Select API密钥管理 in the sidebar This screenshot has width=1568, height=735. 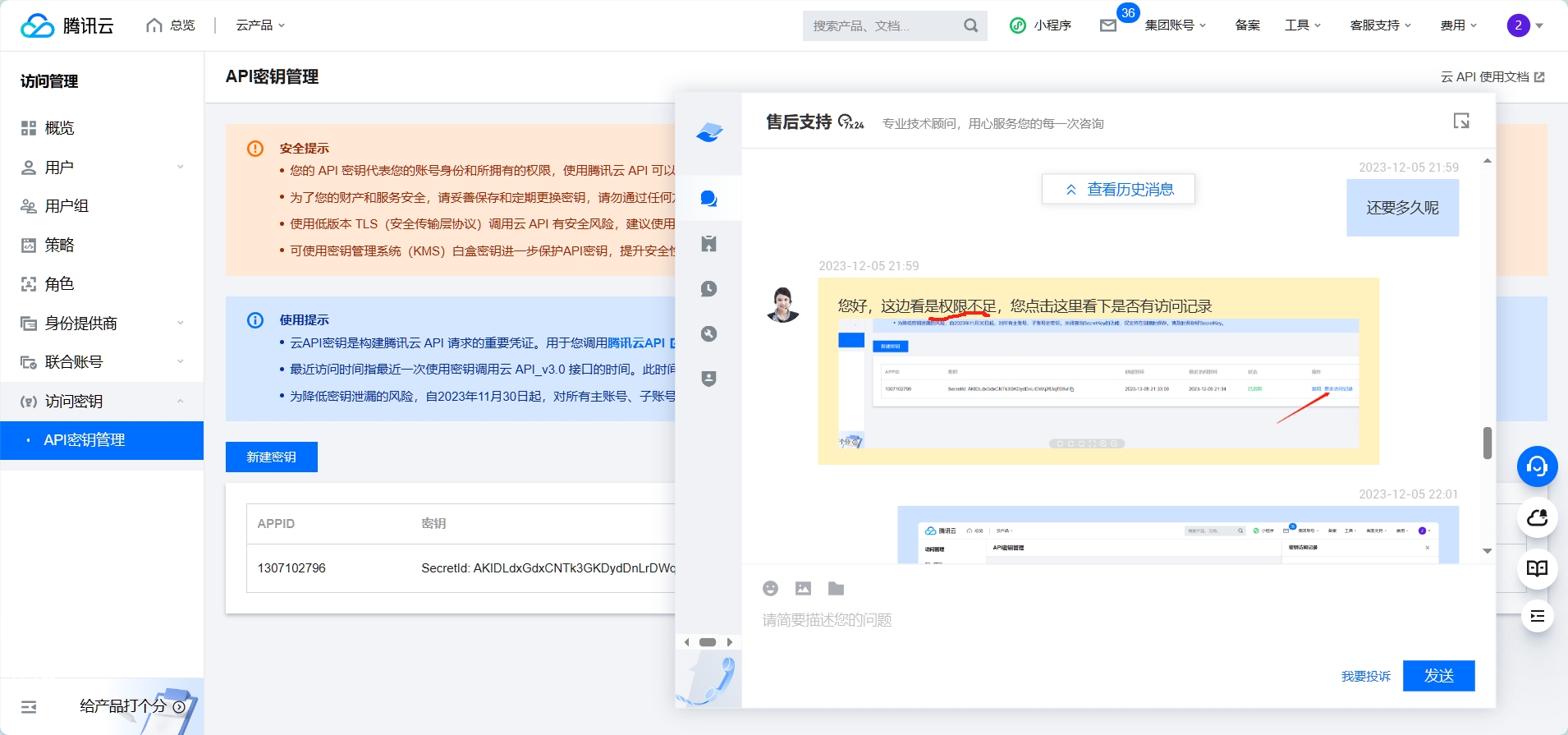pos(102,440)
